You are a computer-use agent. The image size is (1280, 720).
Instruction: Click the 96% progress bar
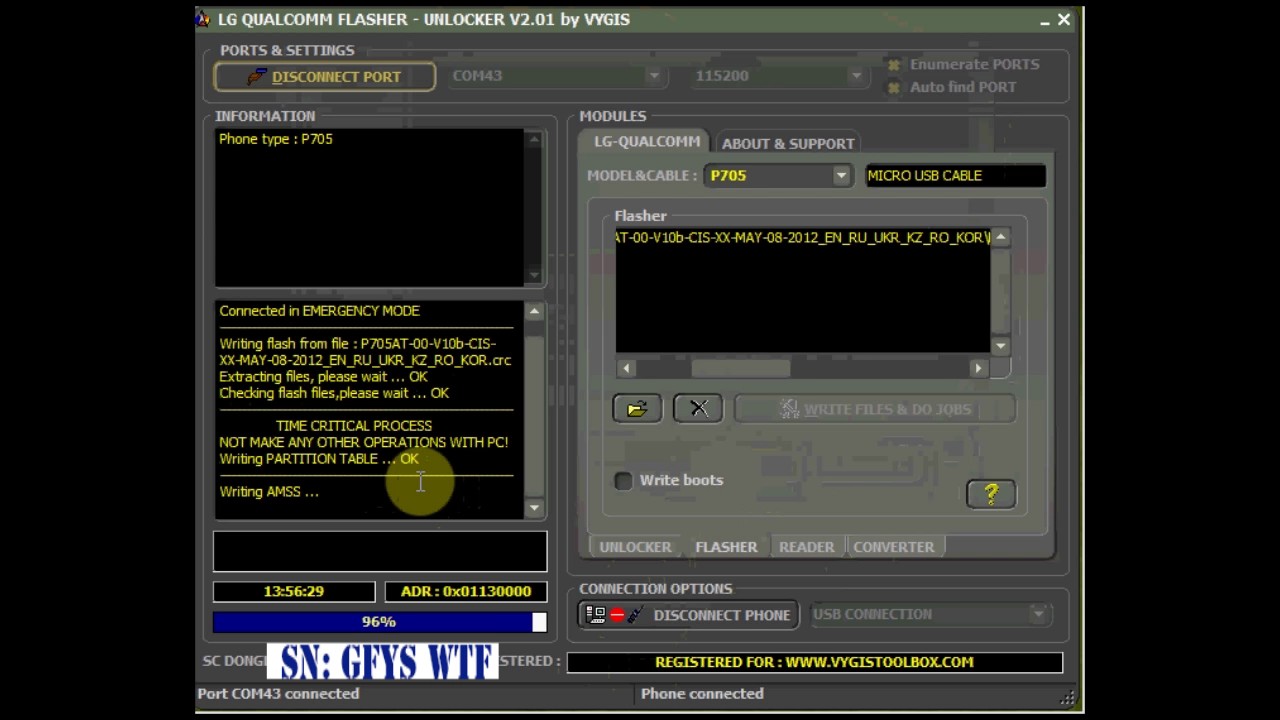(380, 622)
